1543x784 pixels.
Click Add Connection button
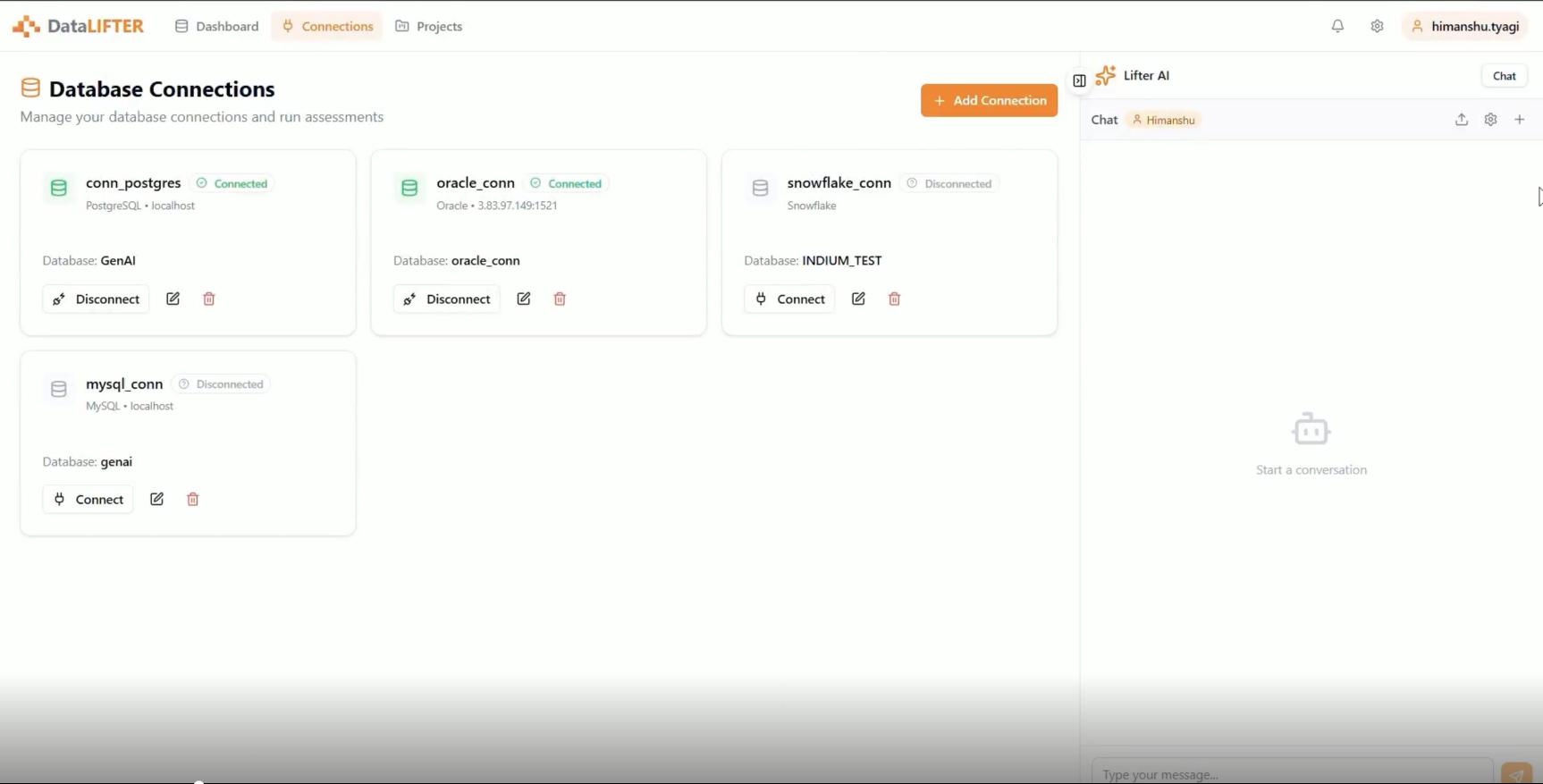tap(989, 100)
